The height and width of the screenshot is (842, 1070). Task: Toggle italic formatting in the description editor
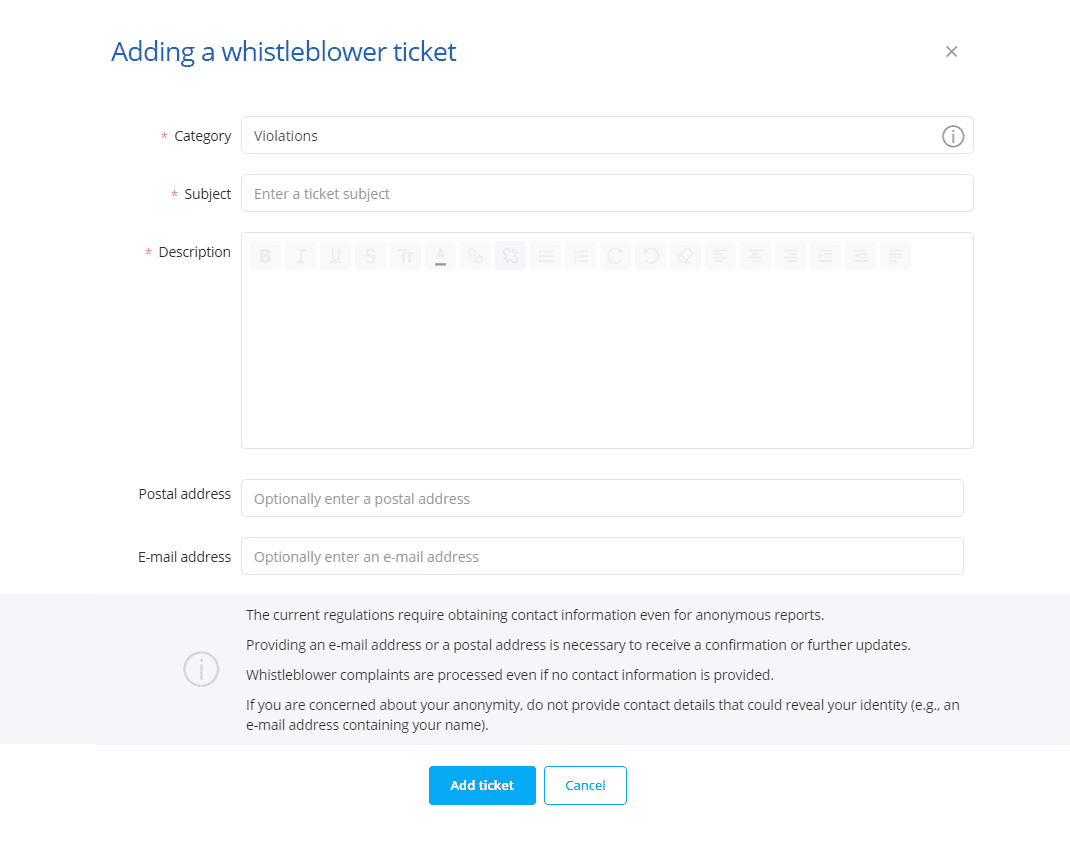pos(300,256)
